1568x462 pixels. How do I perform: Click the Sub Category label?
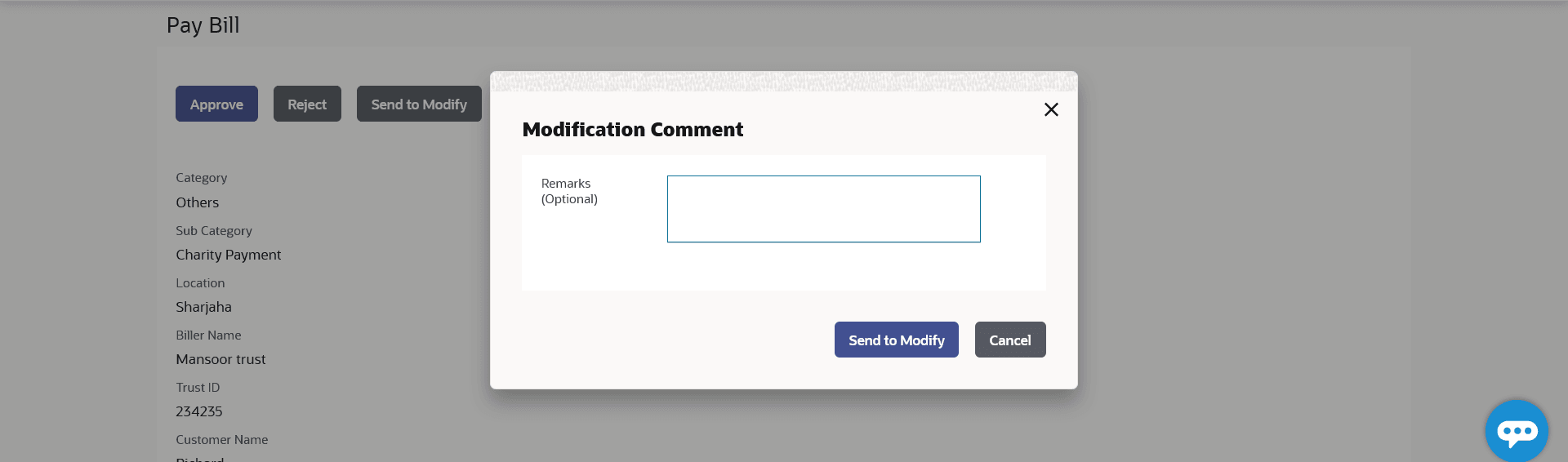(214, 231)
